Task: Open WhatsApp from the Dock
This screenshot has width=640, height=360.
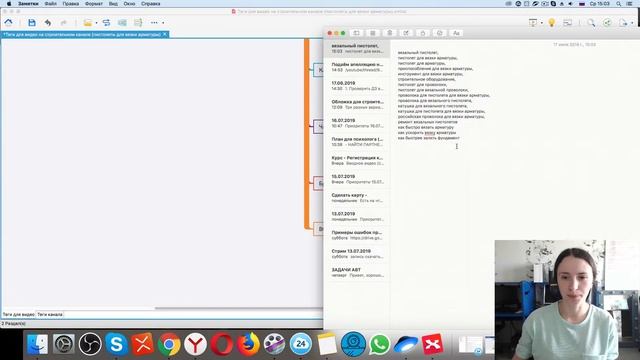Action: coord(380,344)
